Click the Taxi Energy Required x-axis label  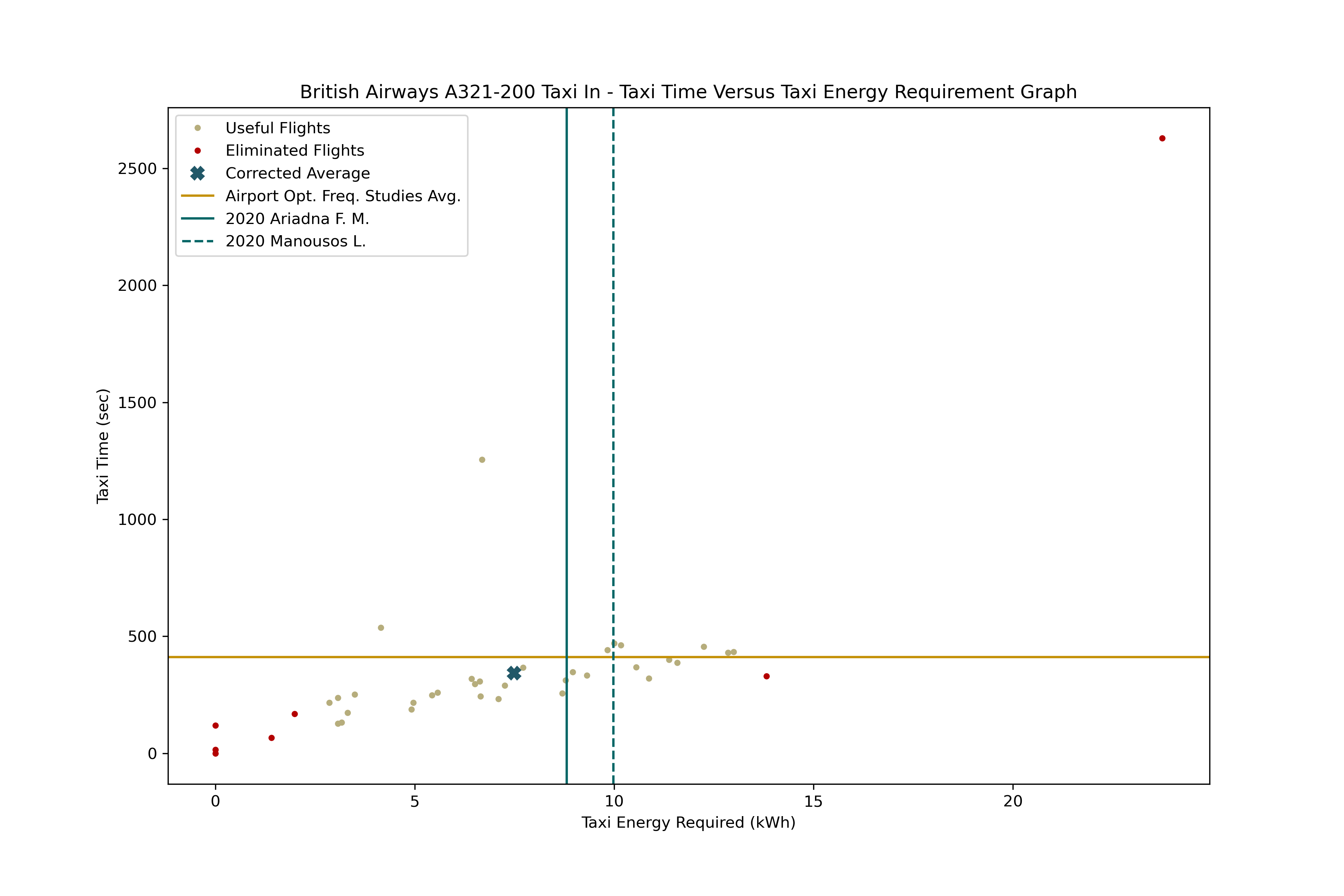pyautogui.click(x=688, y=822)
